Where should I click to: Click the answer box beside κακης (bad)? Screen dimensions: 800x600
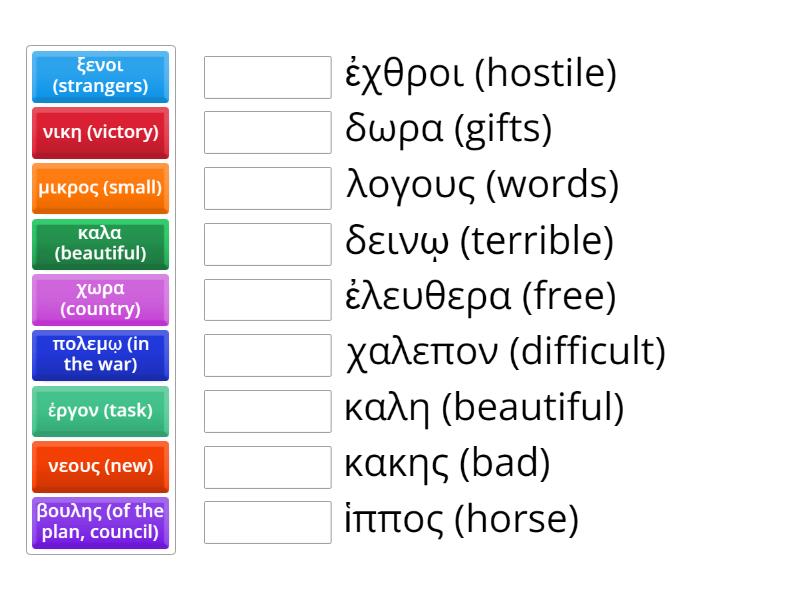click(x=265, y=466)
